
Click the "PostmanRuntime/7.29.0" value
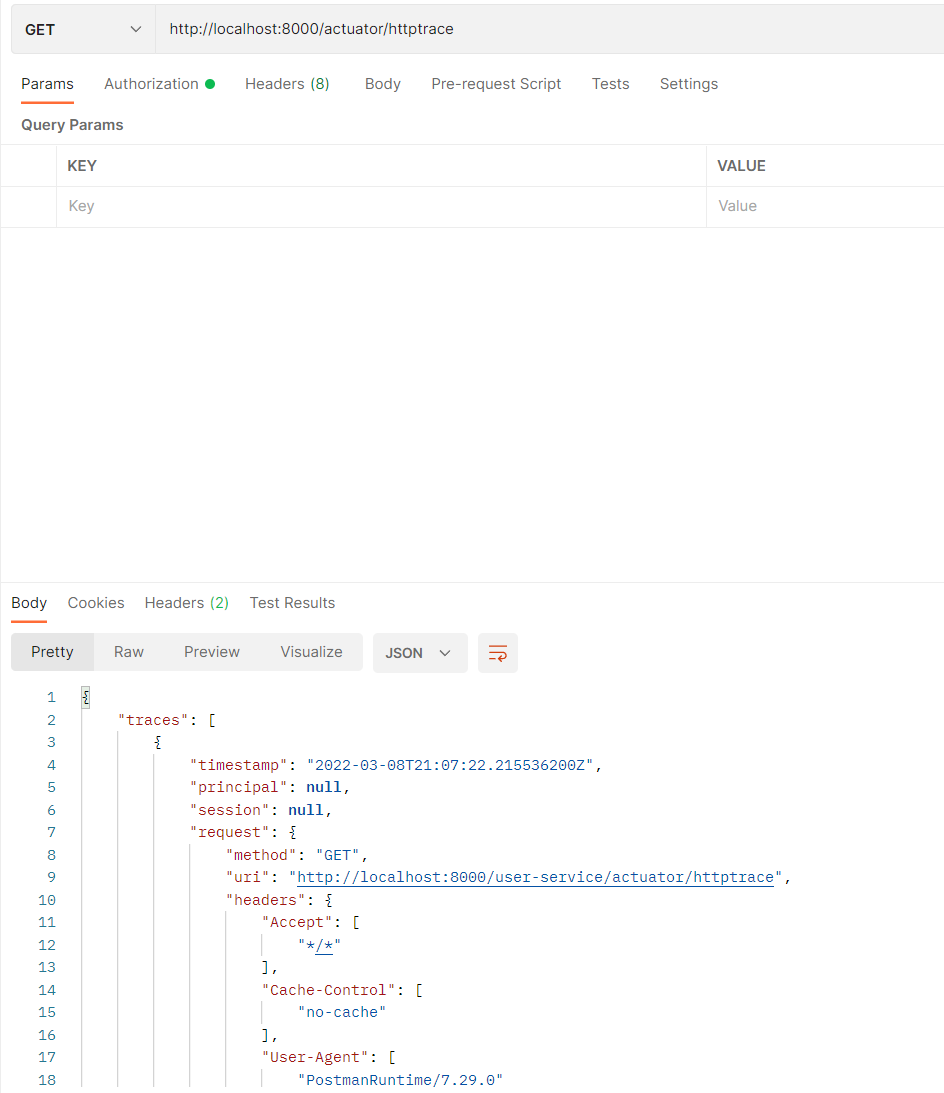(401, 1080)
